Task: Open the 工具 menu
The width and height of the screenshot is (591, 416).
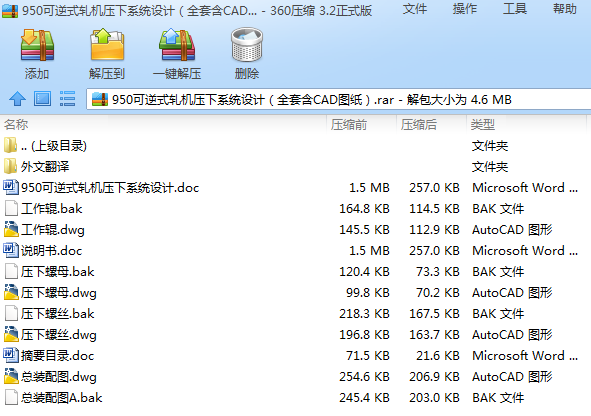Action: 515,9
